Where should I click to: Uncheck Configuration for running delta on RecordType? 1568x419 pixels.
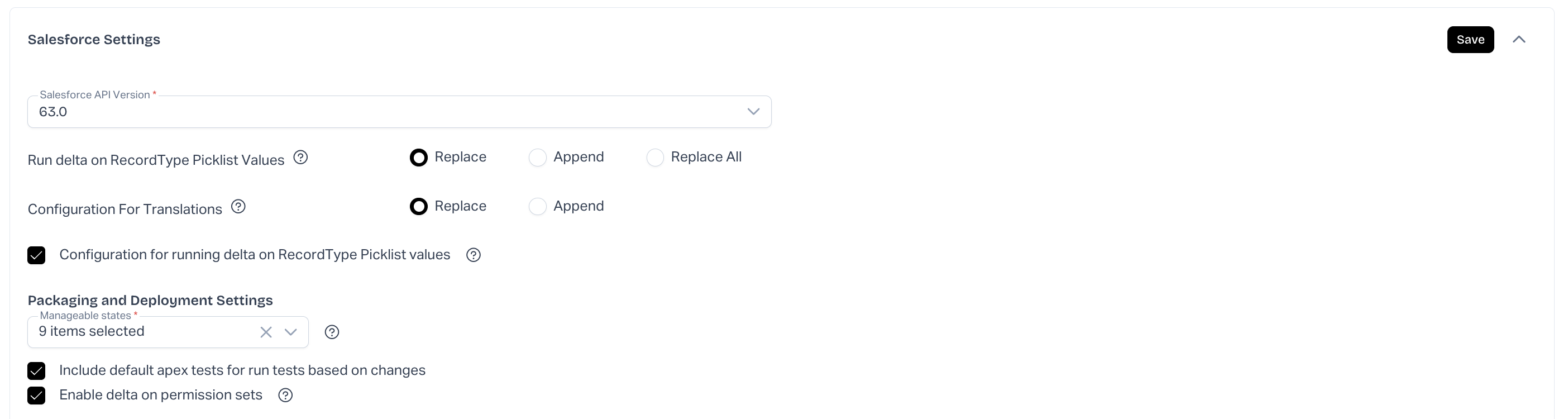coord(36,255)
